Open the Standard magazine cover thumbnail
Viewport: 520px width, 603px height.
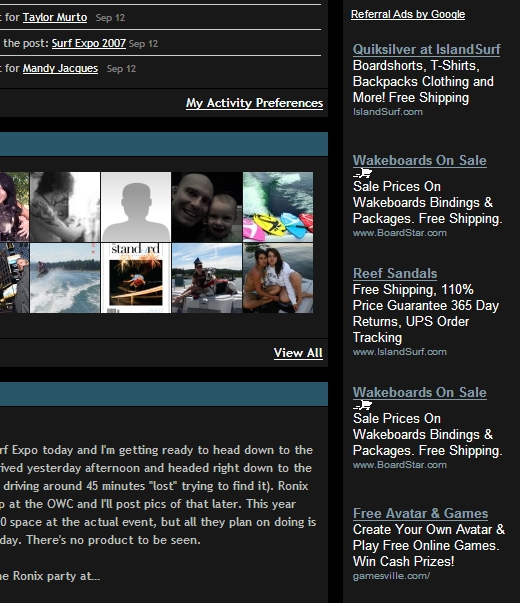coord(136,278)
